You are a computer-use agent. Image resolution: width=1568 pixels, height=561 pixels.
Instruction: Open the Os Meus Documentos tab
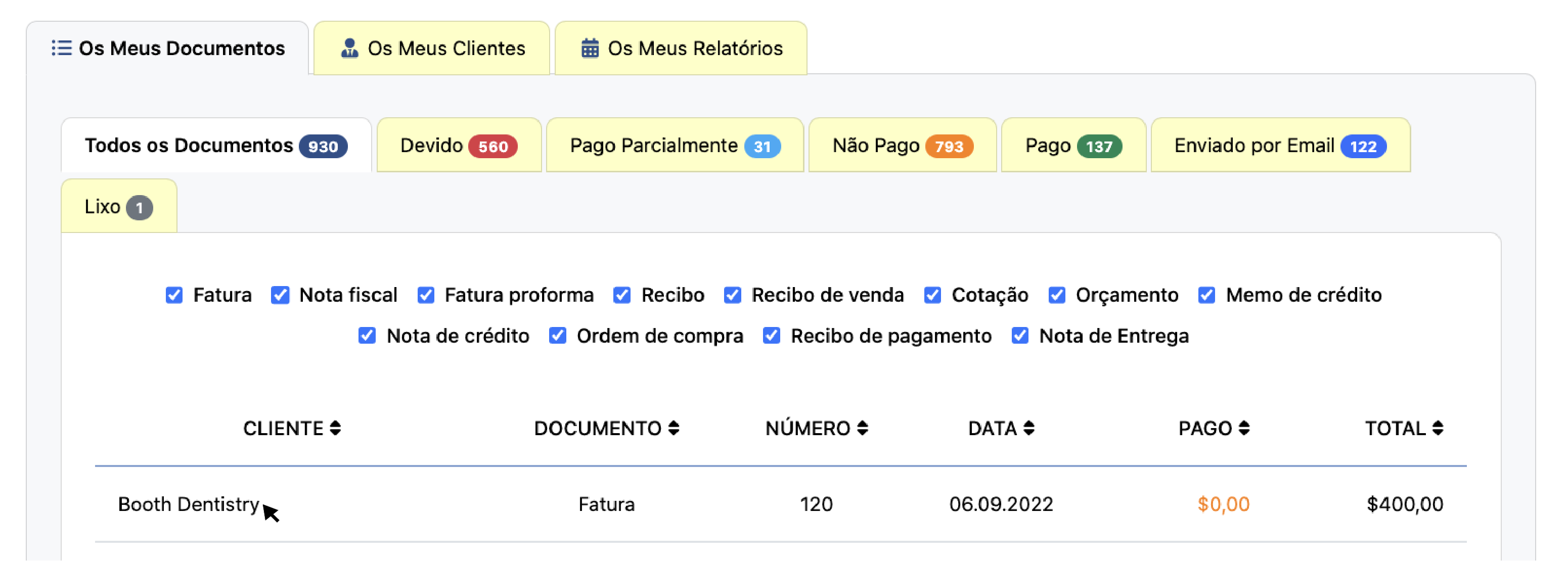pyautogui.click(x=167, y=48)
